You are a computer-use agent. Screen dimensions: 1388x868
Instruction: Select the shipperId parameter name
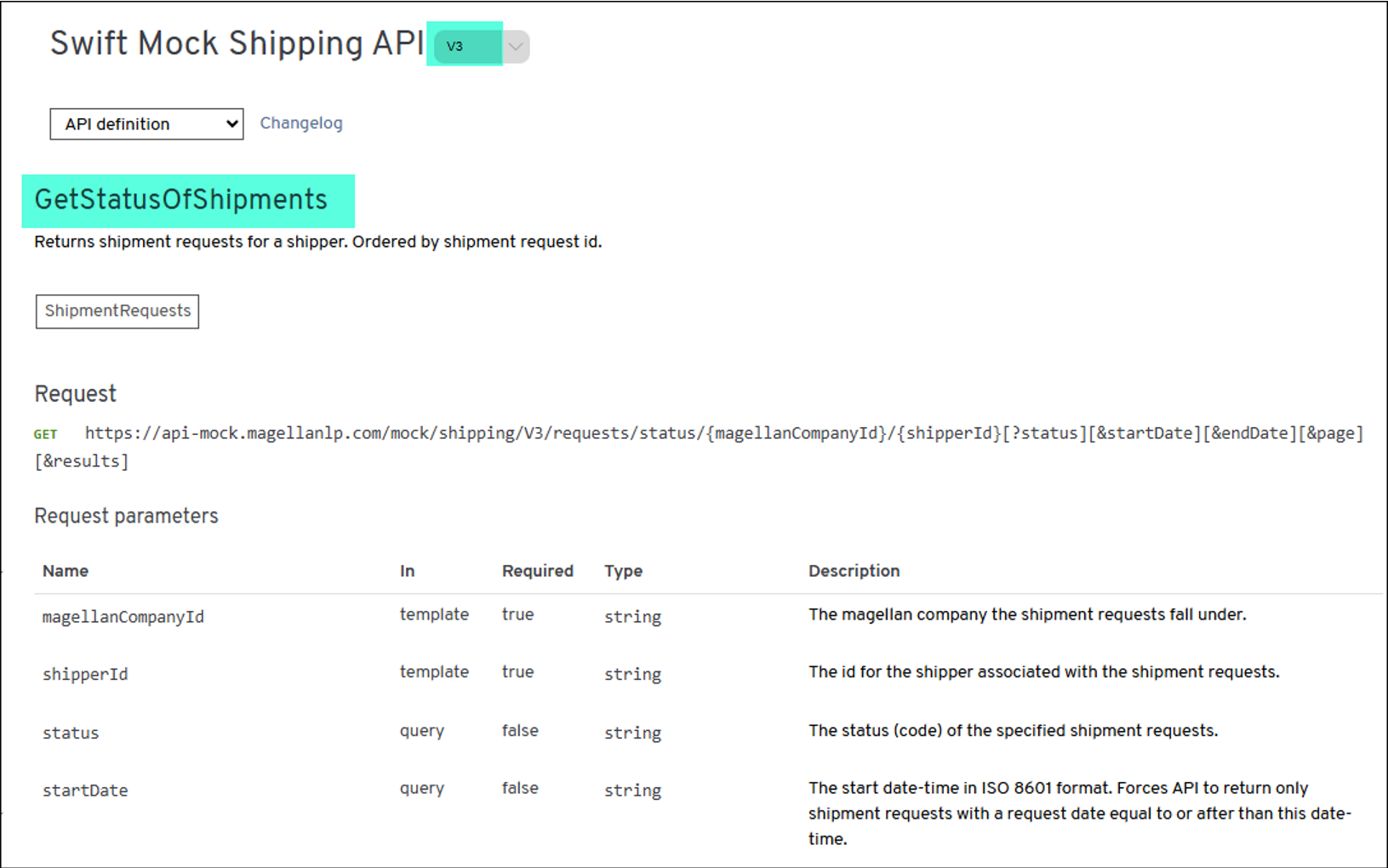click(85, 674)
